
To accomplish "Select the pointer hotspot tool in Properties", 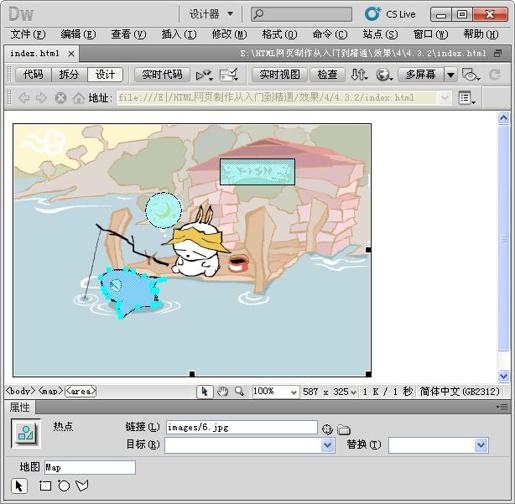I will tap(19, 486).
